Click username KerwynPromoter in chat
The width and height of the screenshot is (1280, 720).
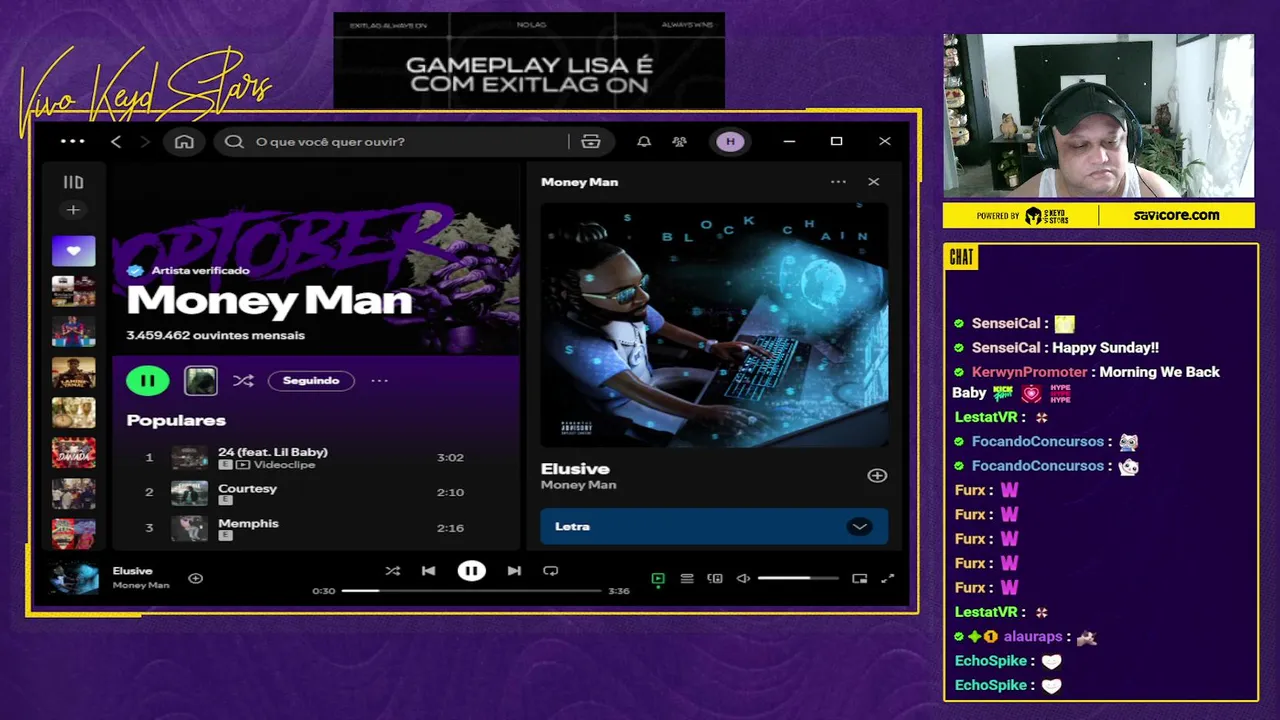point(1029,372)
